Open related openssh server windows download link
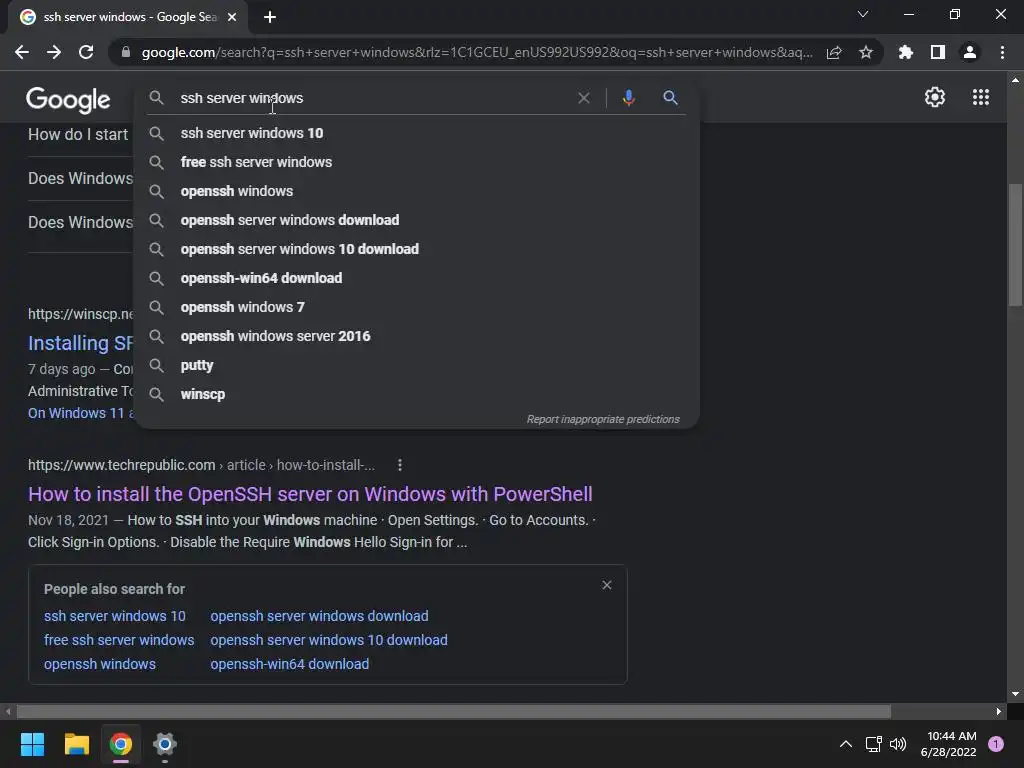Image resolution: width=1024 pixels, height=768 pixels. tap(319, 616)
